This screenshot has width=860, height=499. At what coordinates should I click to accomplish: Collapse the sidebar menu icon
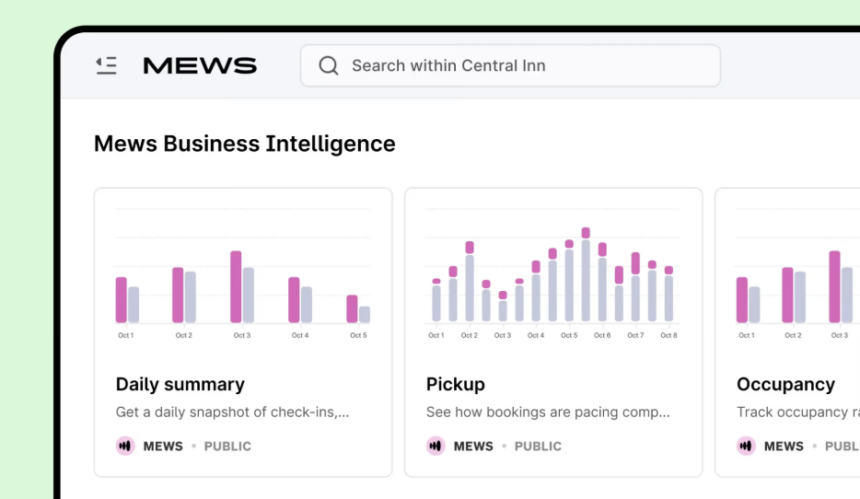pos(106,66)
